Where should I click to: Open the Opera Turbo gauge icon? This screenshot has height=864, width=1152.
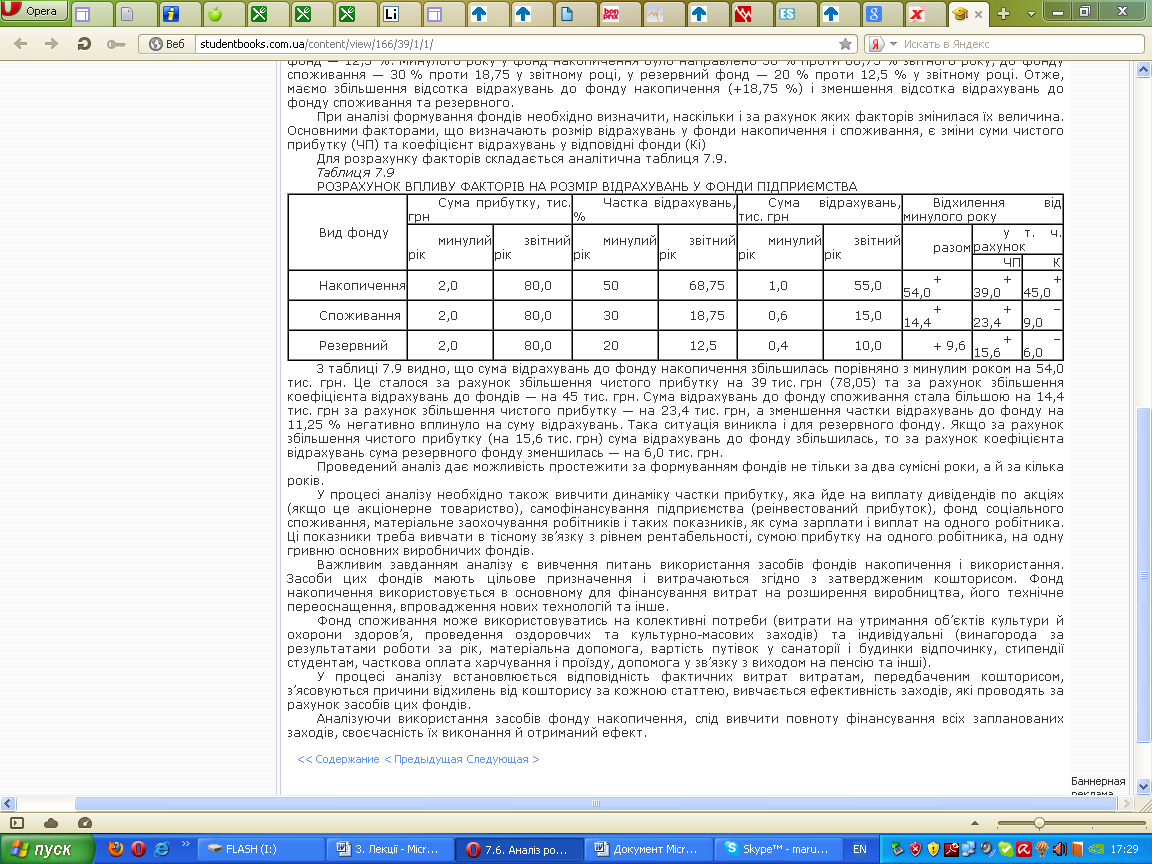(84, 823)
